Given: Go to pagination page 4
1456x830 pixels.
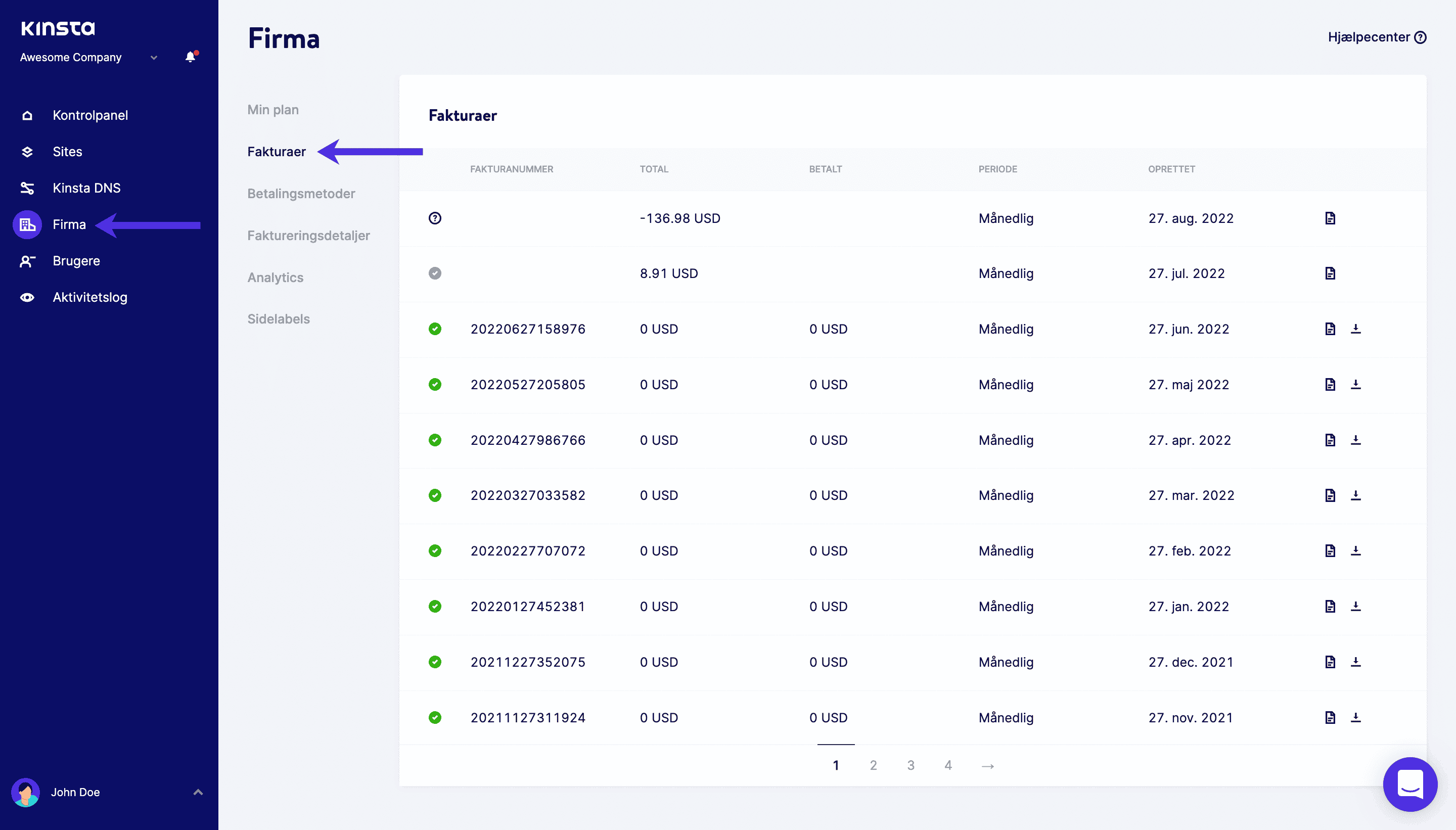Looking at the screenshot, I should point(948,765).
